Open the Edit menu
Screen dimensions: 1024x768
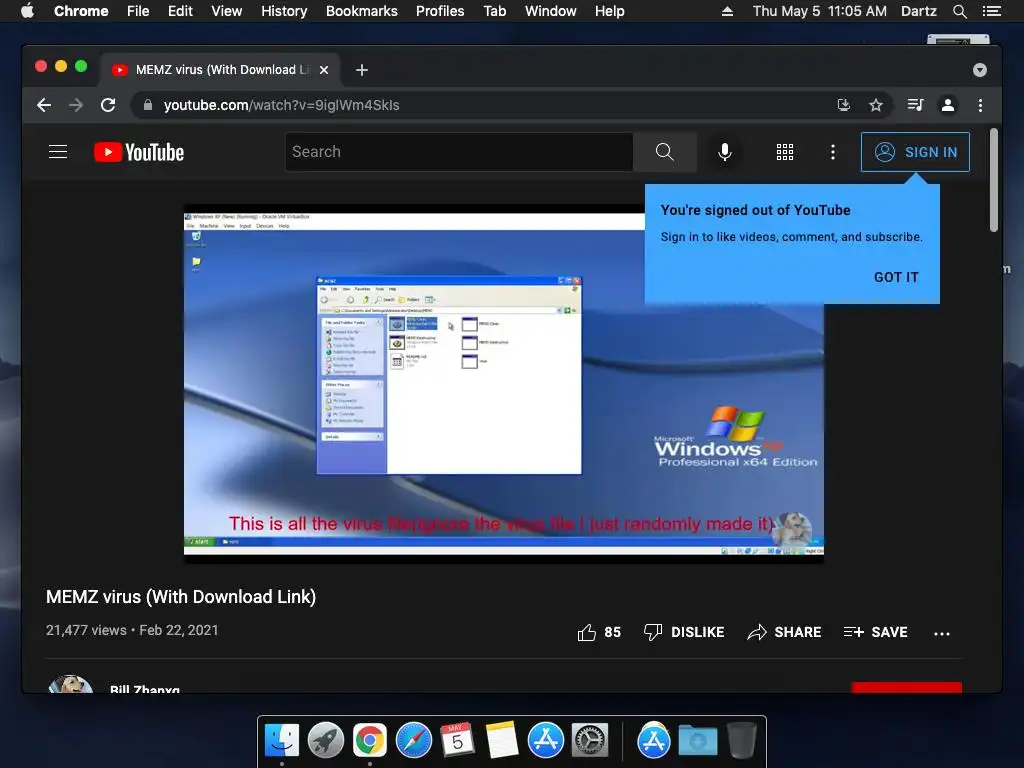(x=180, y=11)
